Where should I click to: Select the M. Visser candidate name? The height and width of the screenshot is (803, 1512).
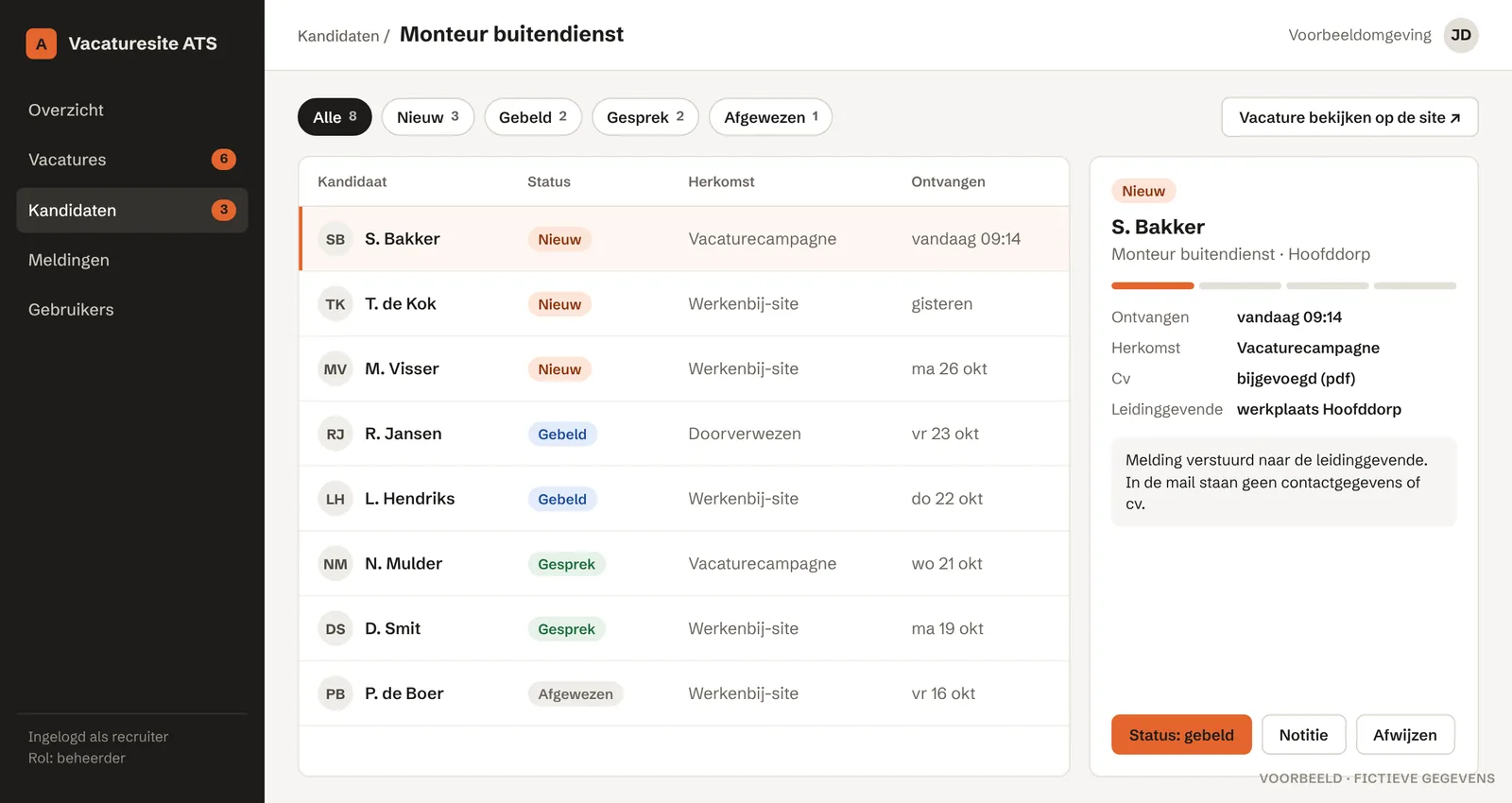[402, 369]
